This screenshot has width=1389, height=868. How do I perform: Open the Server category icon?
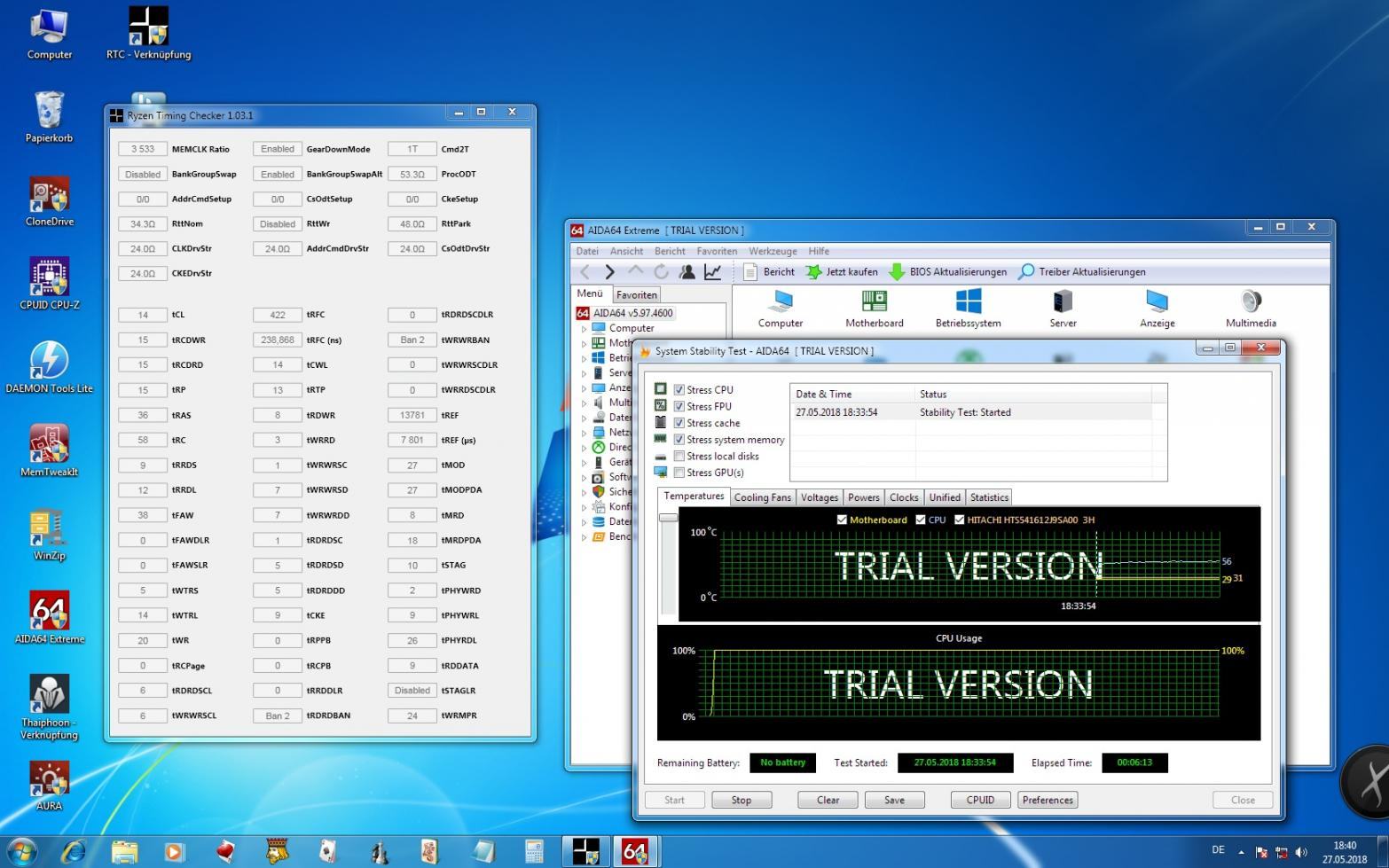(1063, 309)
